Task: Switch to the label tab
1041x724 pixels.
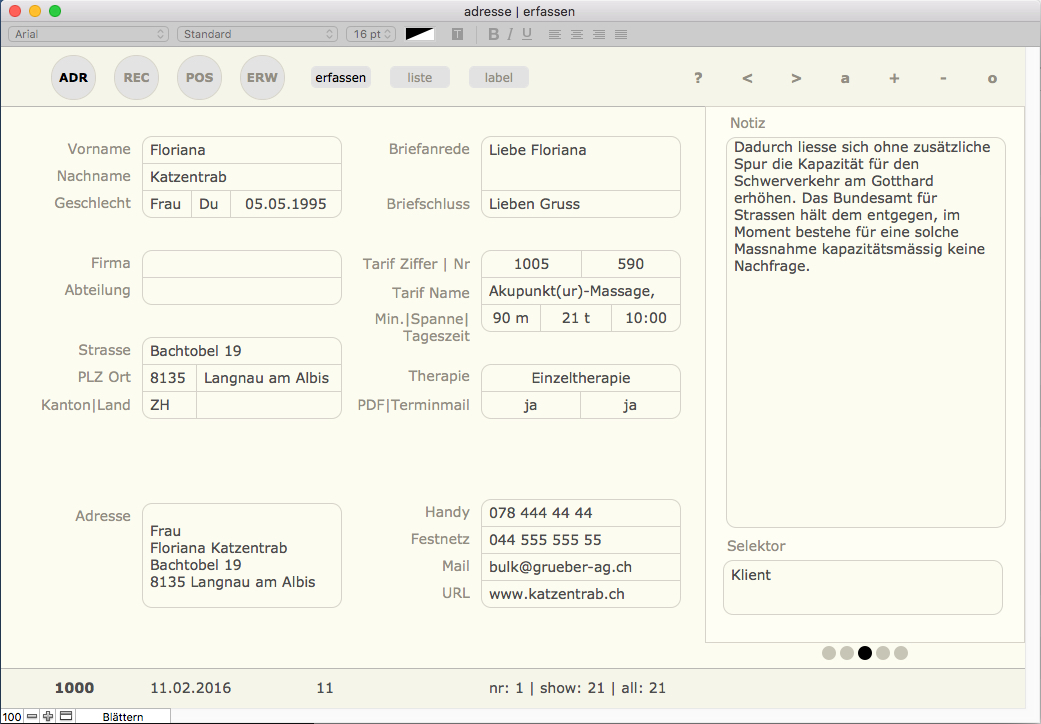Action: coord(499,78)
